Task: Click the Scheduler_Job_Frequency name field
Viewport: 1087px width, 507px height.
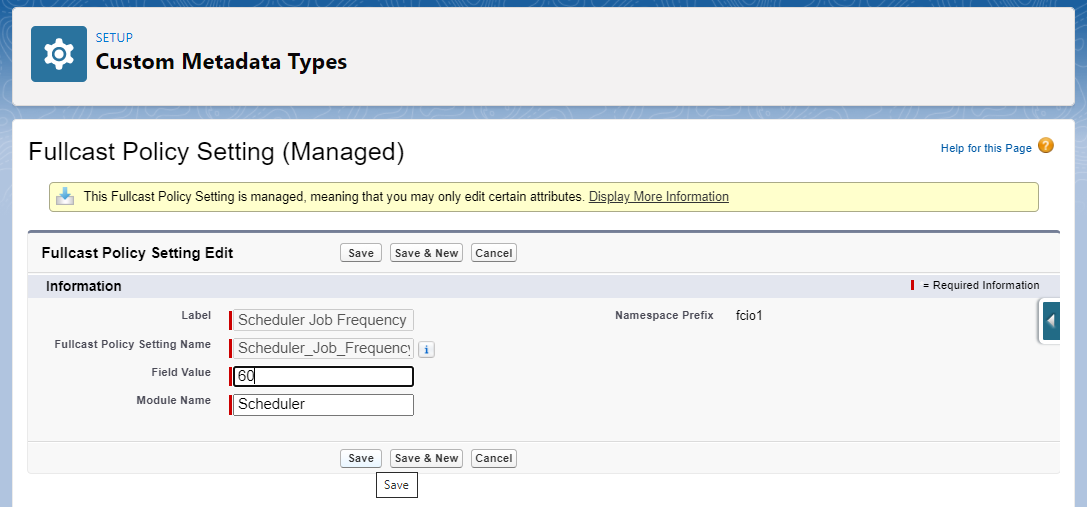Action: click(323, 348)
